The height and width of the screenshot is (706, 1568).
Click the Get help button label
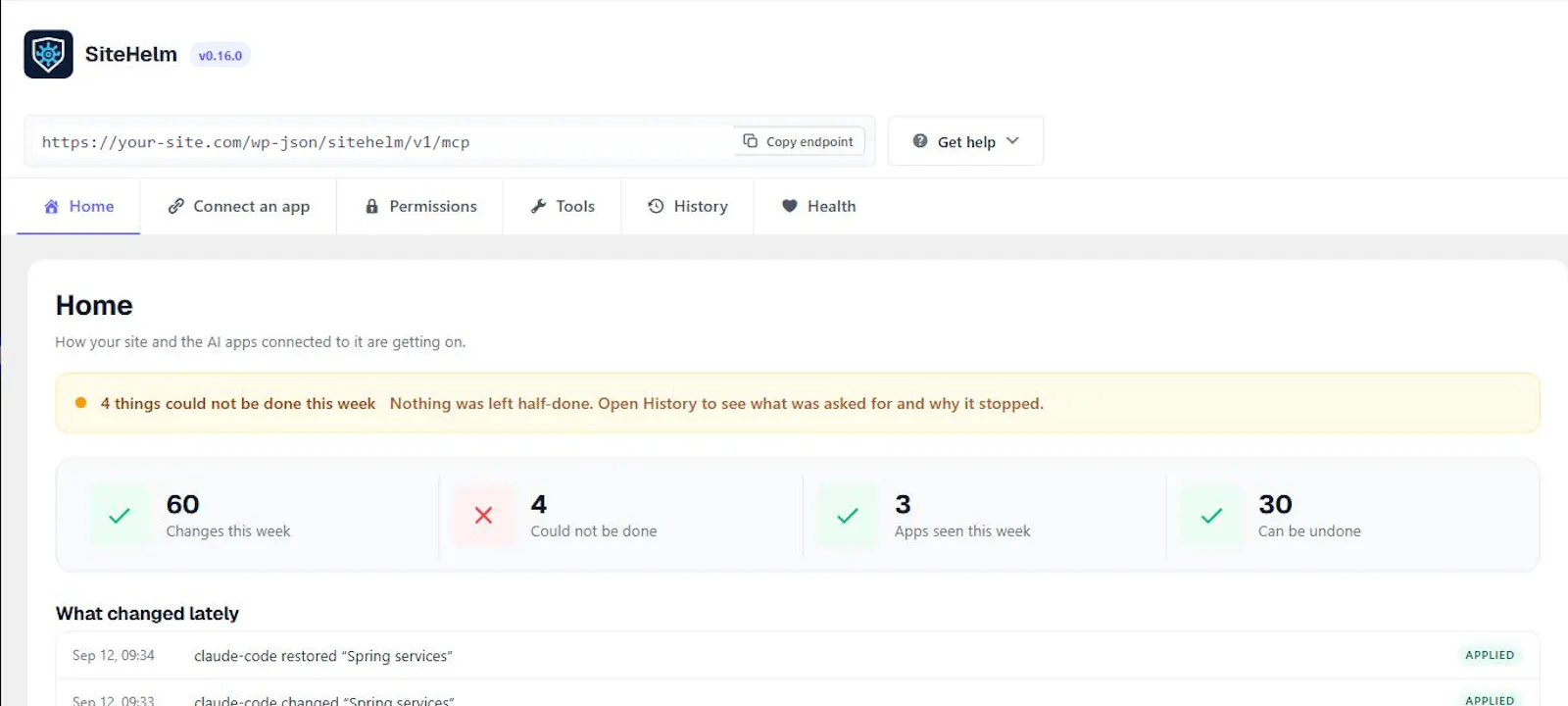click(966, 142)
